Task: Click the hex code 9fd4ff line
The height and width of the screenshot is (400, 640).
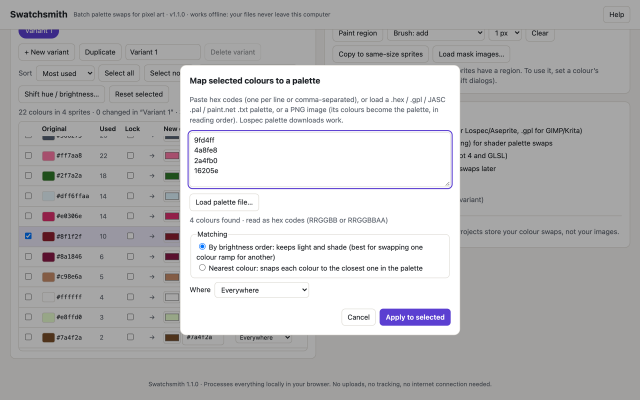Action: tap(204, 140)
